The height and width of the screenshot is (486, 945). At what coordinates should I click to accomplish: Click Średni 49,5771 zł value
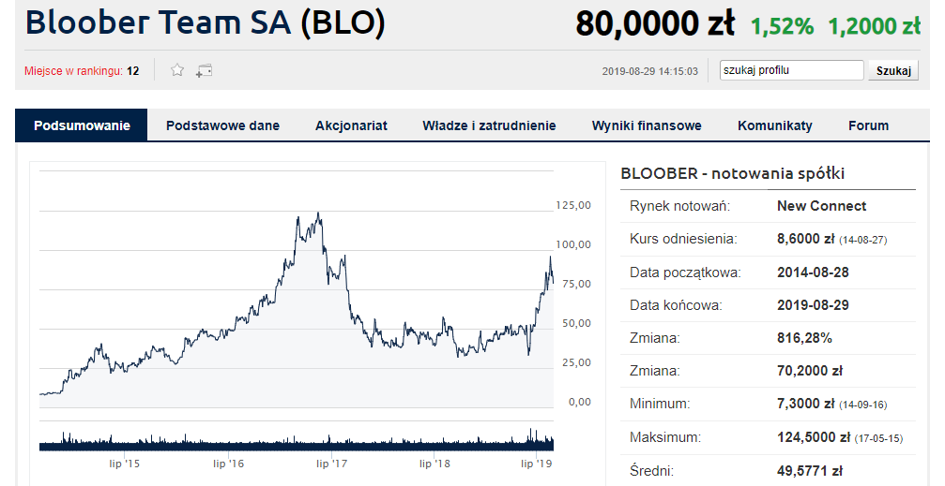pos(809,470)
